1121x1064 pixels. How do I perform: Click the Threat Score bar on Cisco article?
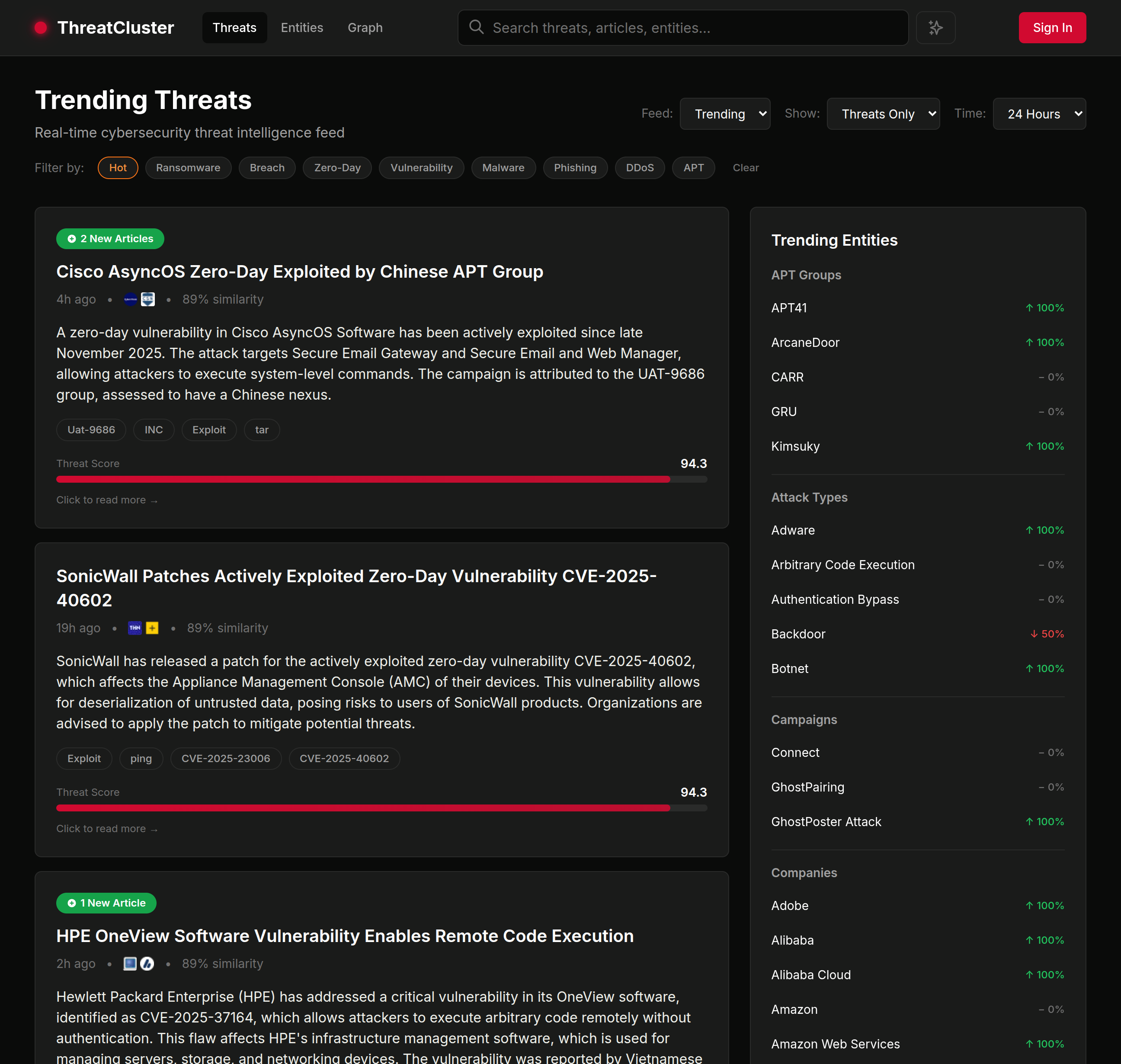click(381, 479)
